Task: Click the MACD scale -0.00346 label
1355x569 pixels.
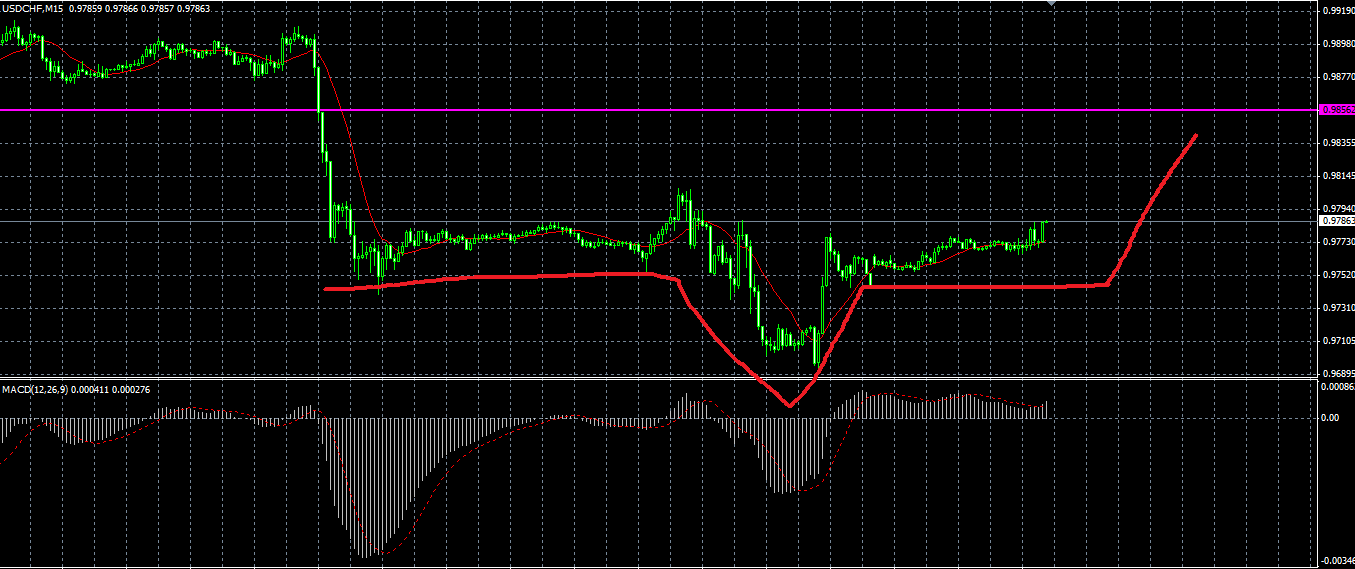Action: (x=1337, y=561)
